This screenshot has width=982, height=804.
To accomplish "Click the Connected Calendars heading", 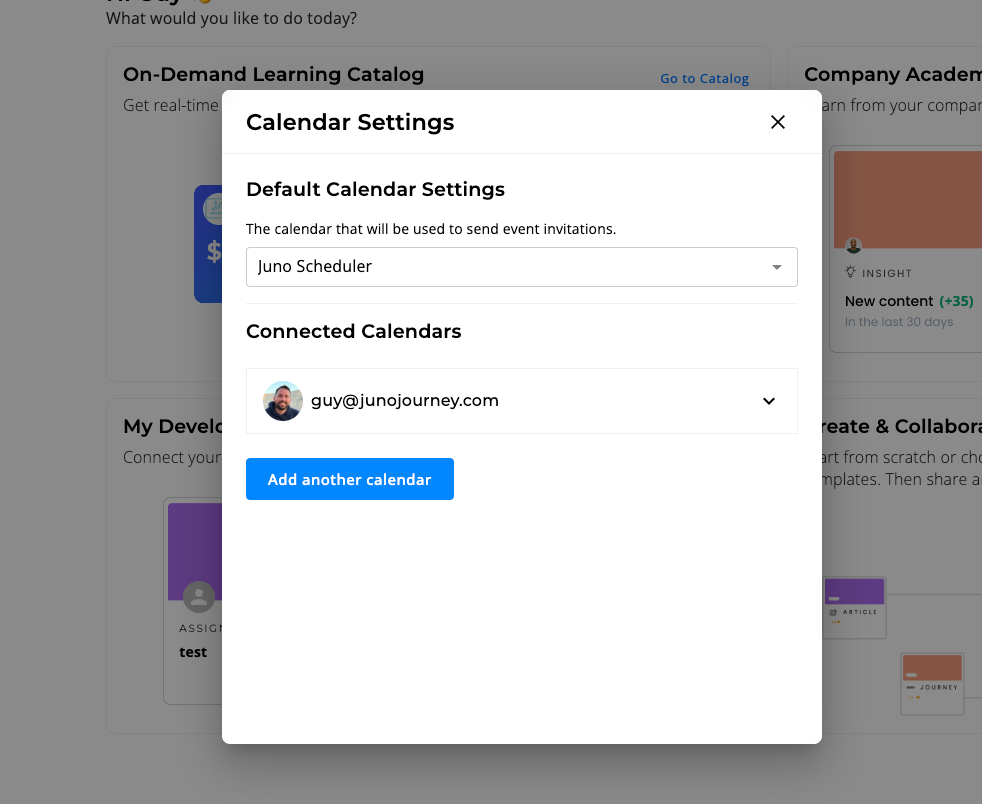I will tap(353, 331).
